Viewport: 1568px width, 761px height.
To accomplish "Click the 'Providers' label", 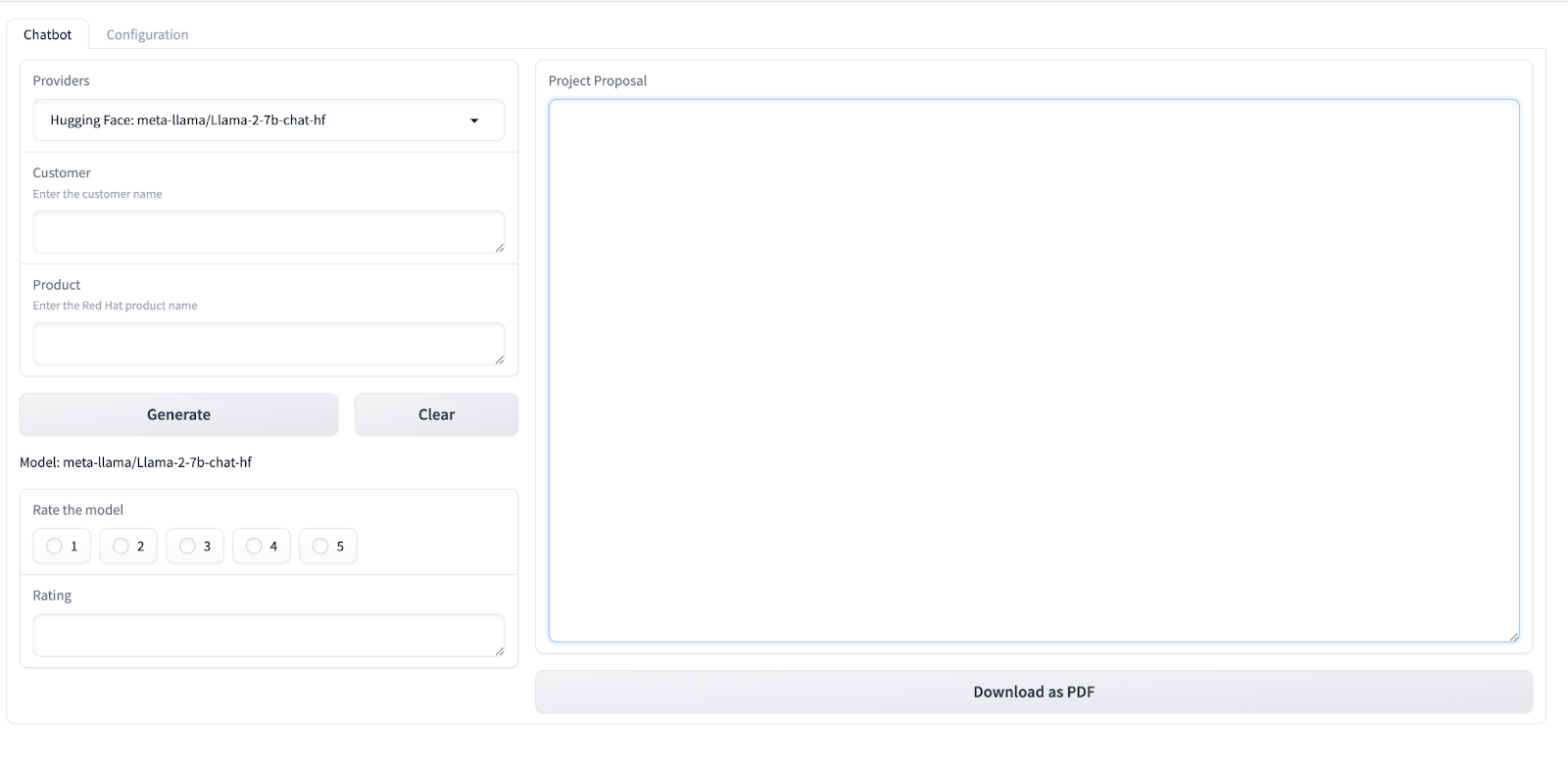I will pos(61,81).
